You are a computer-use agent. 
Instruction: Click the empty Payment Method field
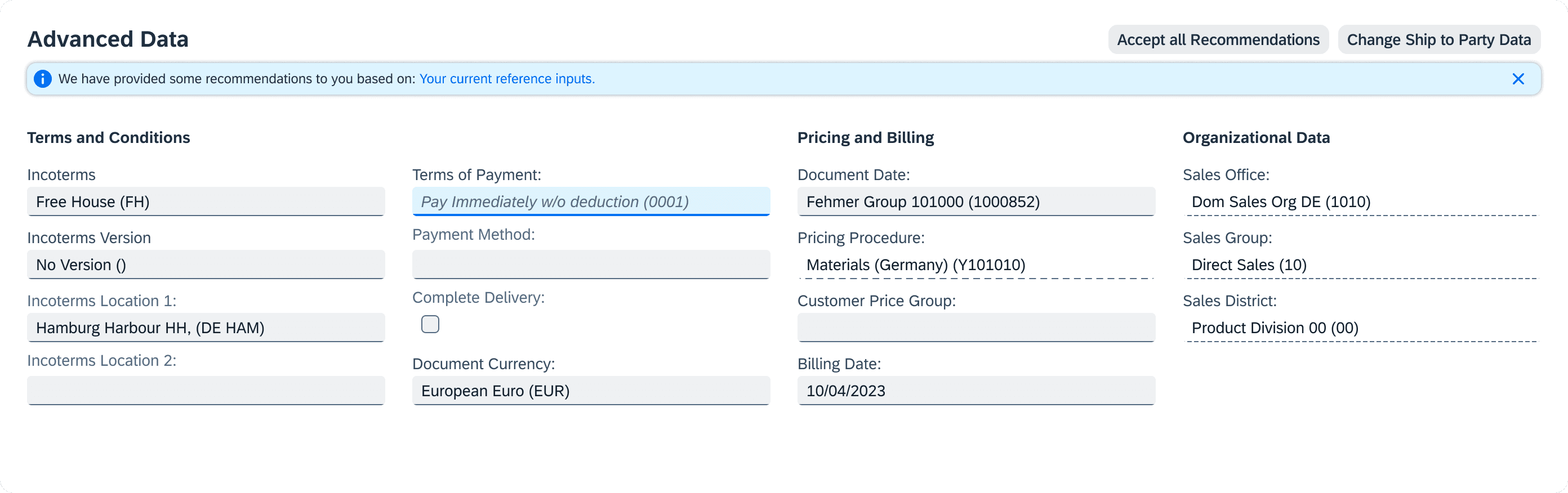[x=590, y=265]
